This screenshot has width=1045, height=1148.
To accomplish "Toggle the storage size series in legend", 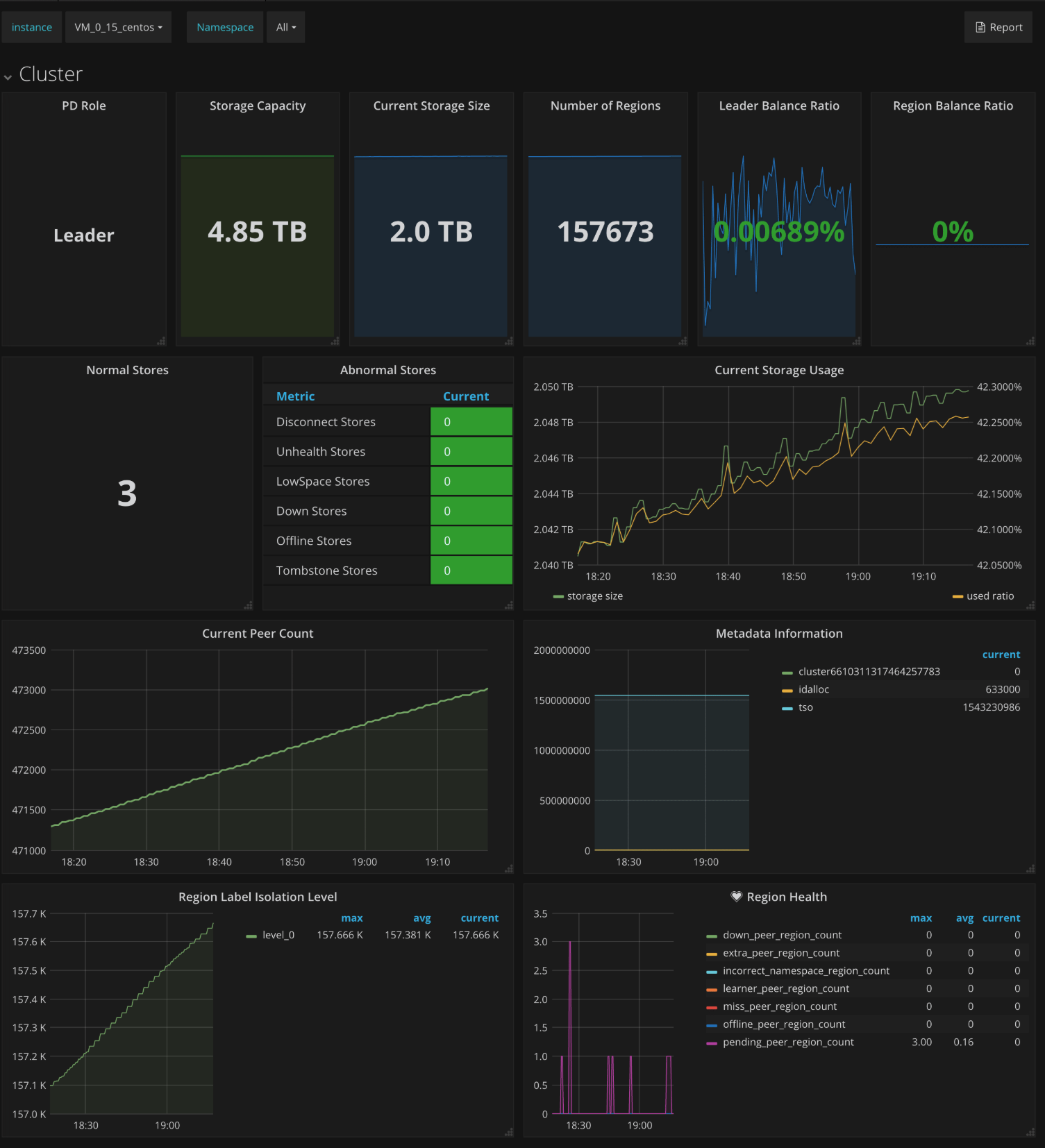I will click(x=594, y=596).
